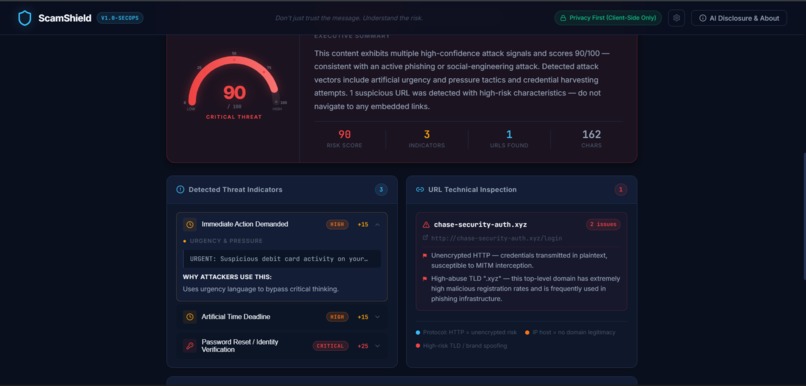
Task: Expand the Artificial Time Deadline indicator
Action: [x=377, y=317]
